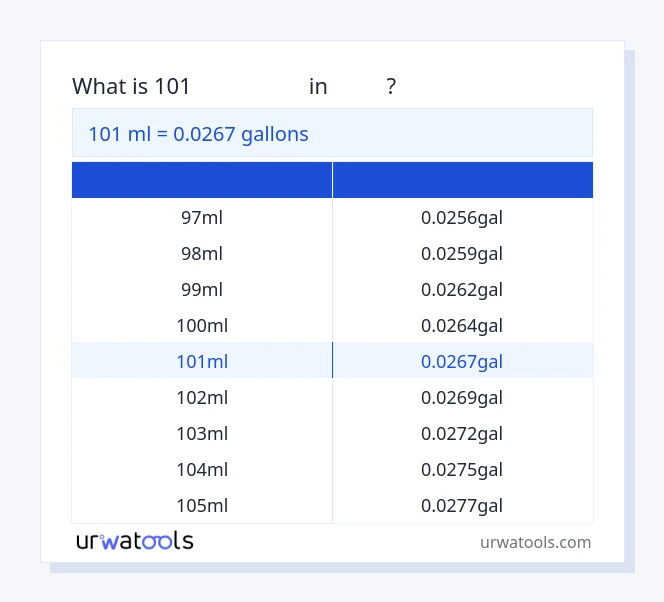Click the 0.0269gal value cell
Viewport: 664px width, 602px height.
point(462,397)
